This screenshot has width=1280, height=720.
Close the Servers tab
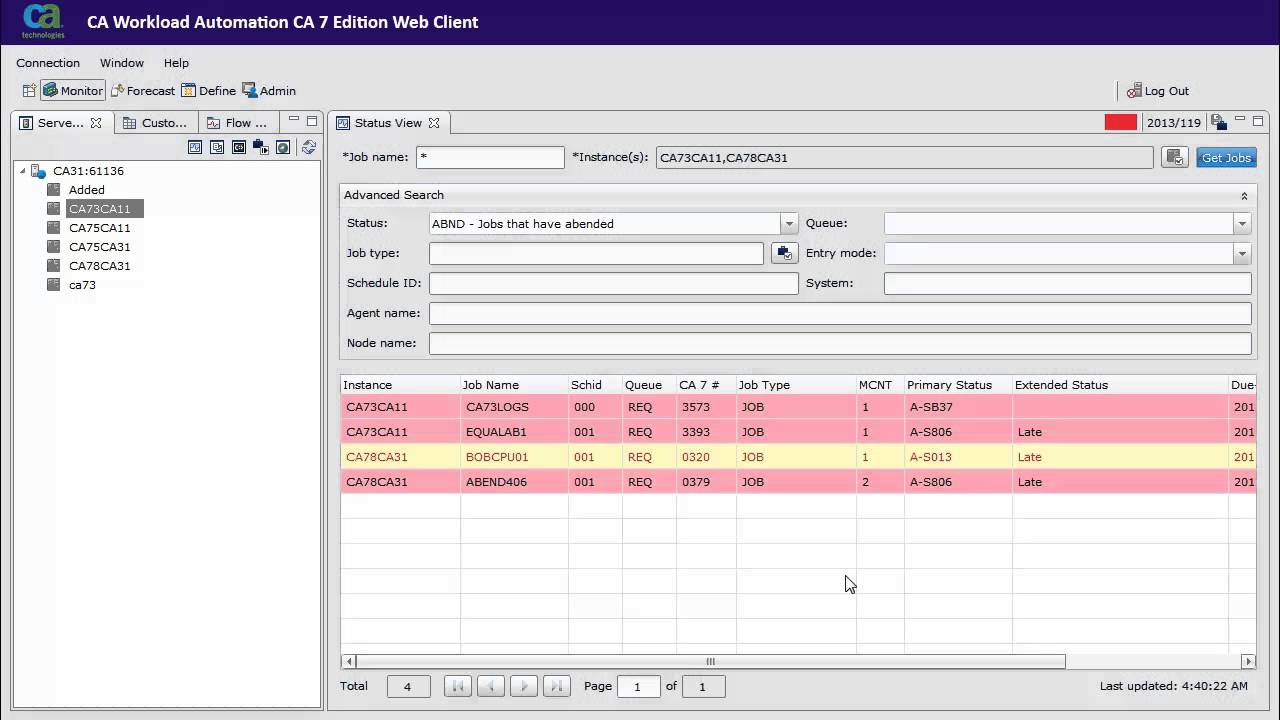tap(96, 123)
